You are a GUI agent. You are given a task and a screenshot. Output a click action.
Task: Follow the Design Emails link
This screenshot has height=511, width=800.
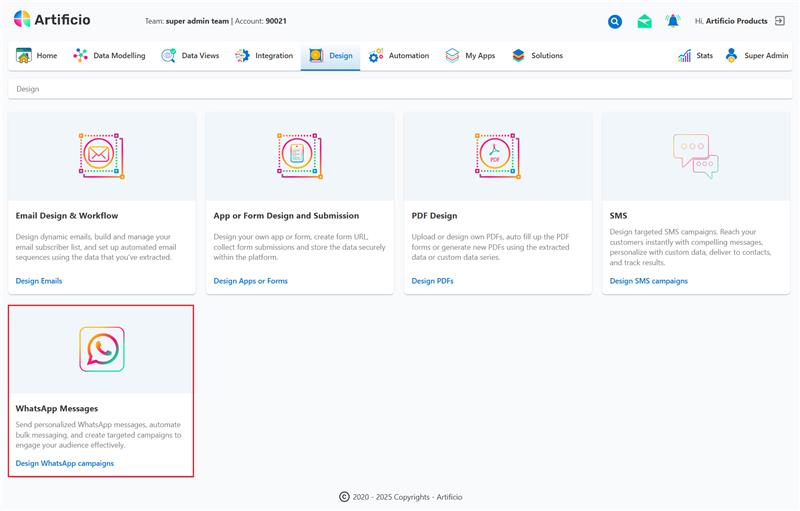coord(39,281)
